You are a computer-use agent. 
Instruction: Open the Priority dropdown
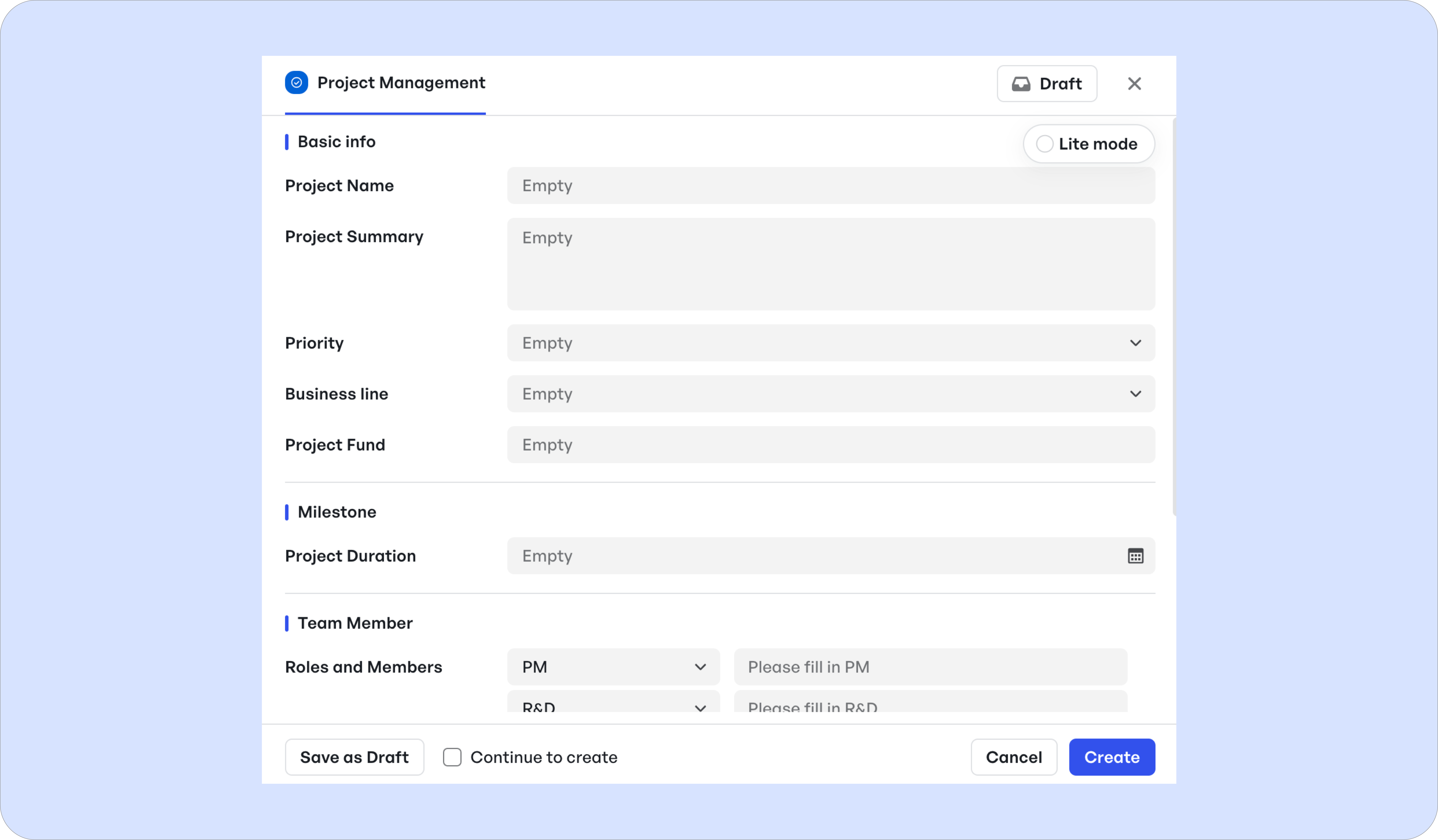pos(831,343)
